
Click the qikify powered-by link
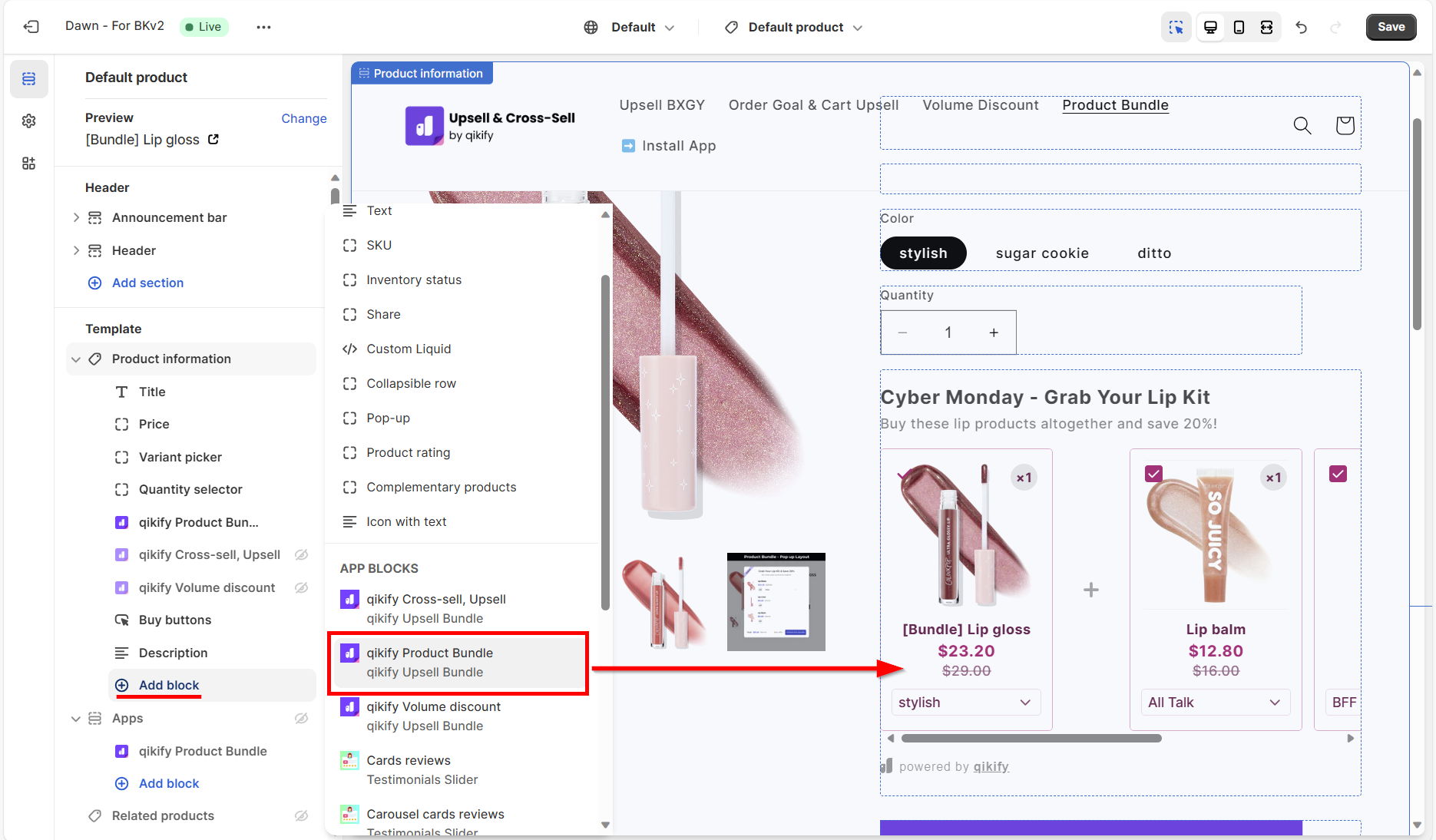point(991,766)
